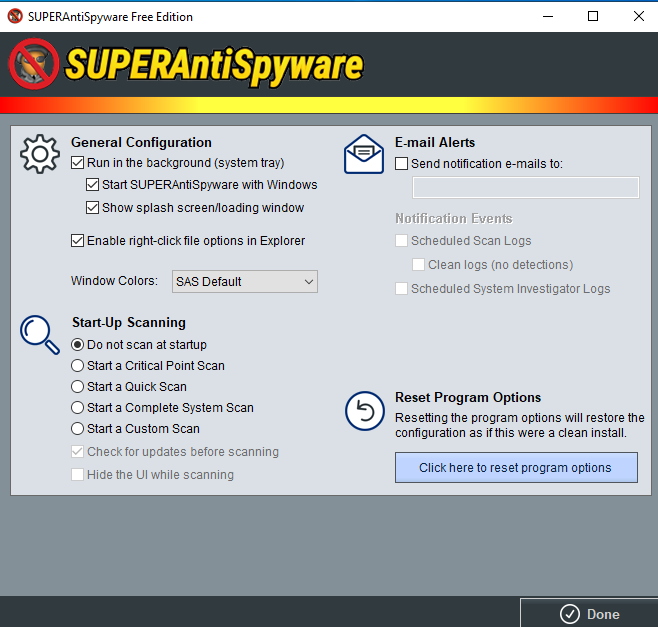The image size is (658, 627).
Task: Open the Window Colors dropdown
Action: pos(245,282)
